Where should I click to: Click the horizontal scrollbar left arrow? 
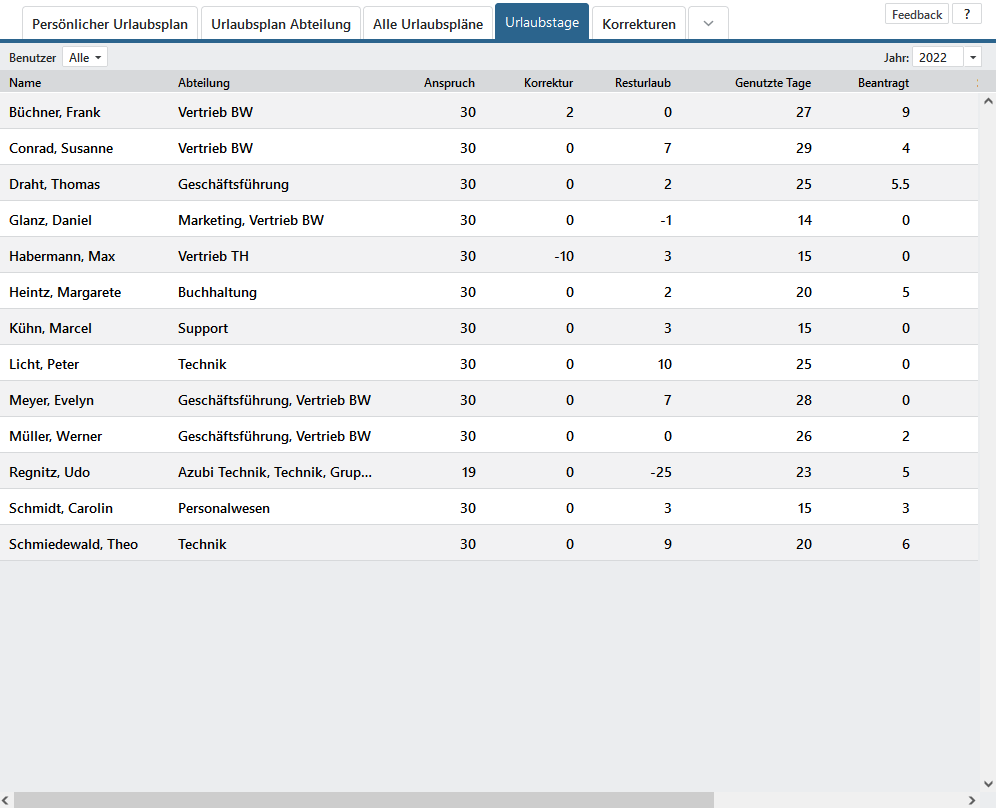click(x=7, y=800)
